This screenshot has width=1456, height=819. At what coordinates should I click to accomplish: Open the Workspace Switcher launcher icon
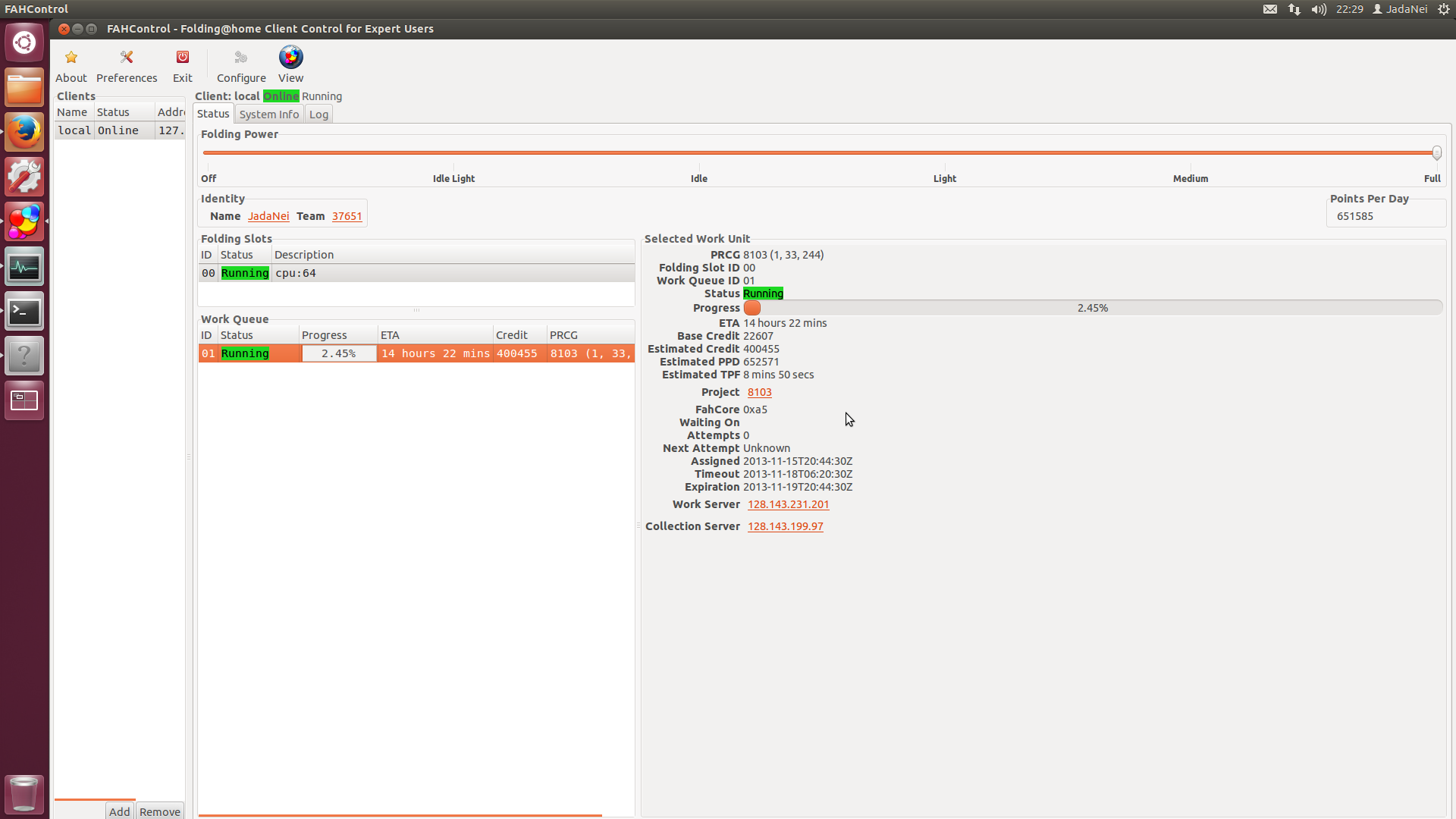(24, 400)
